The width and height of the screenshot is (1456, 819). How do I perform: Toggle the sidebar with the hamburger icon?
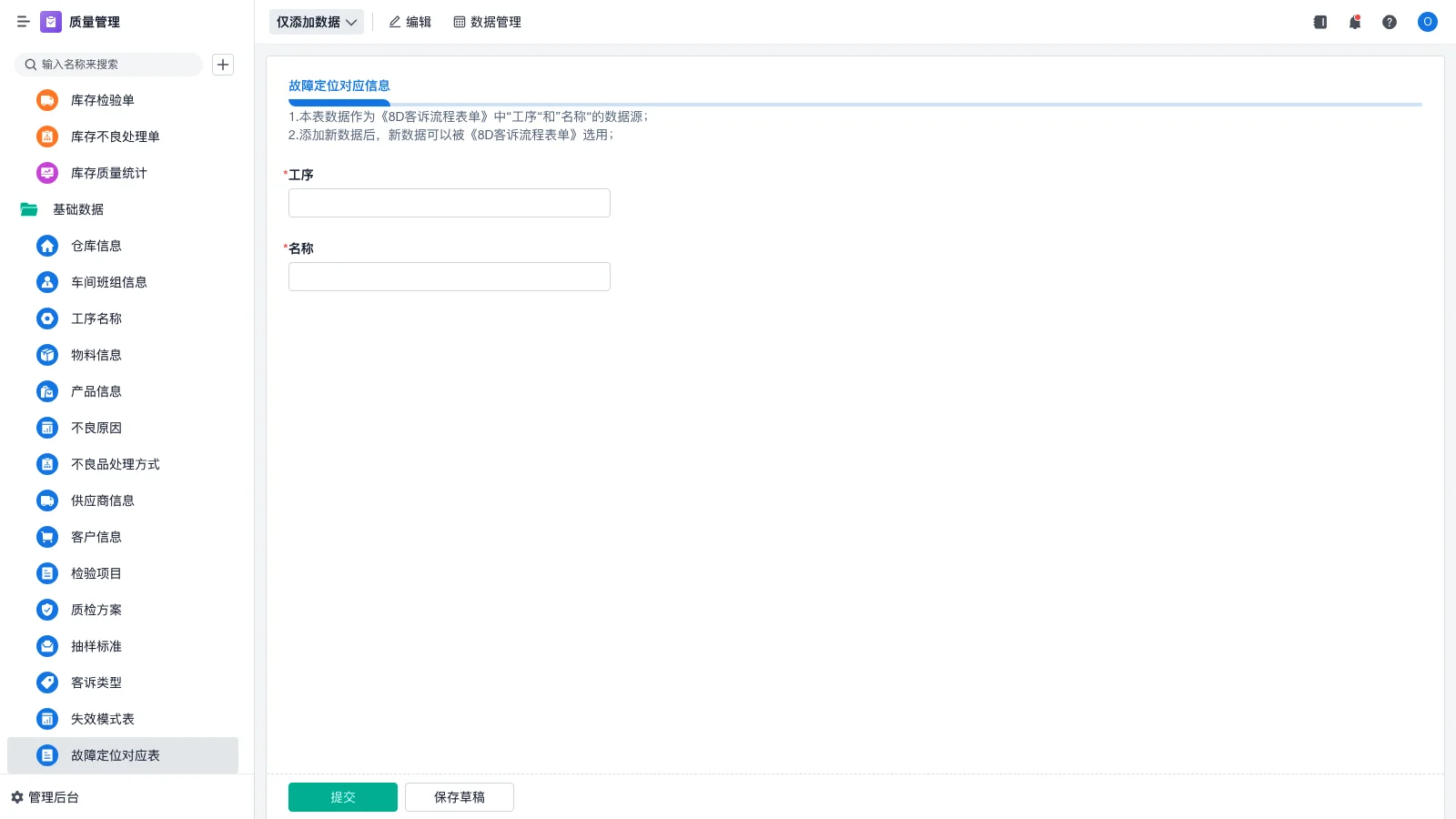(23, 22)
